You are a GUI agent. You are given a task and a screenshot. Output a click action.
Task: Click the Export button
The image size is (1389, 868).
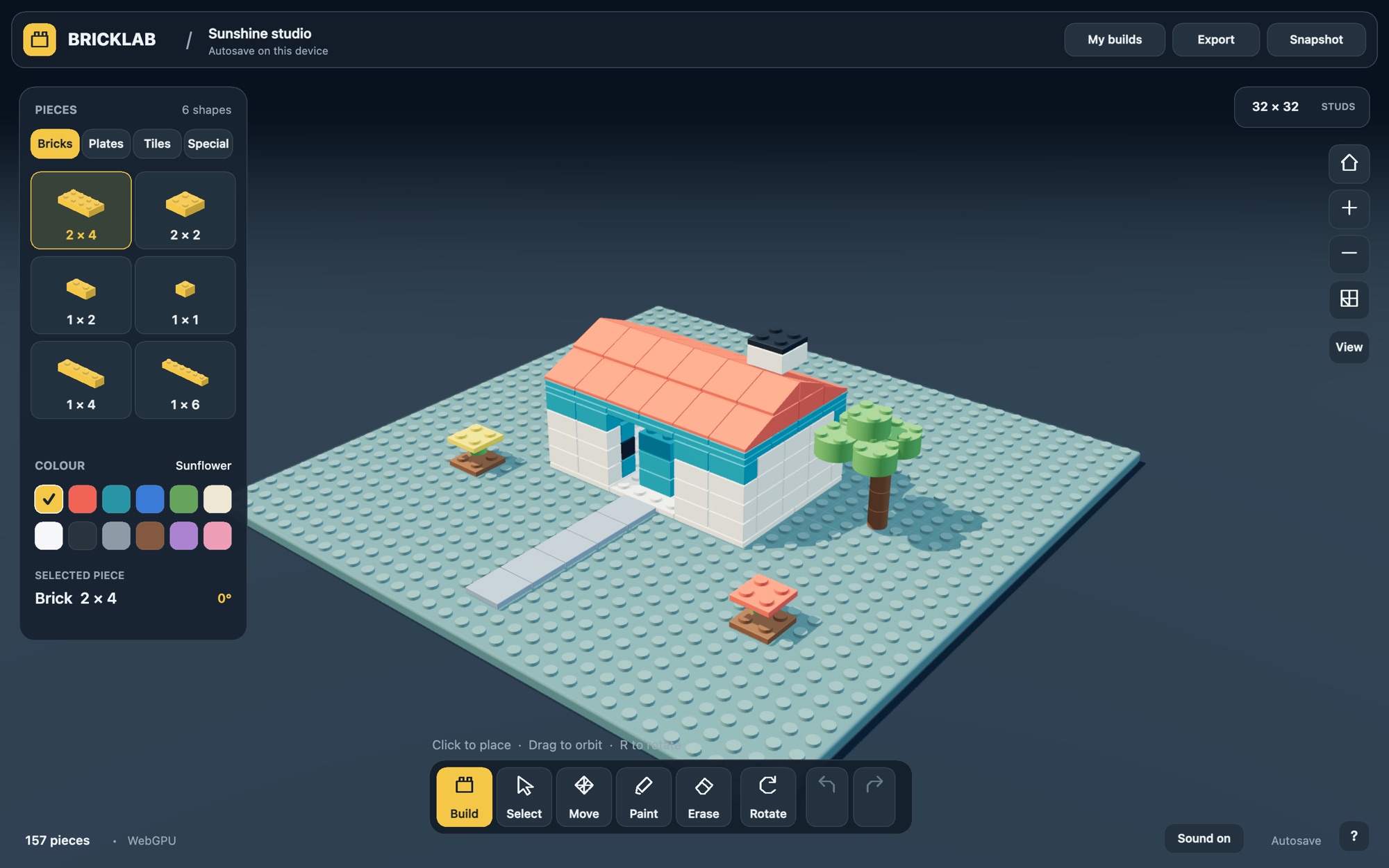1215,40
